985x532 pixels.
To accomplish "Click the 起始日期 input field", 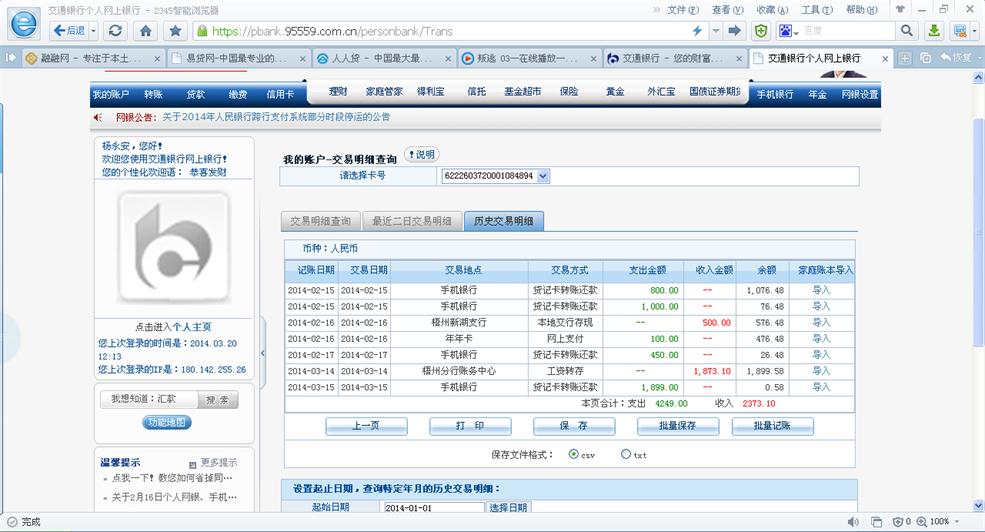I will 432,508.
